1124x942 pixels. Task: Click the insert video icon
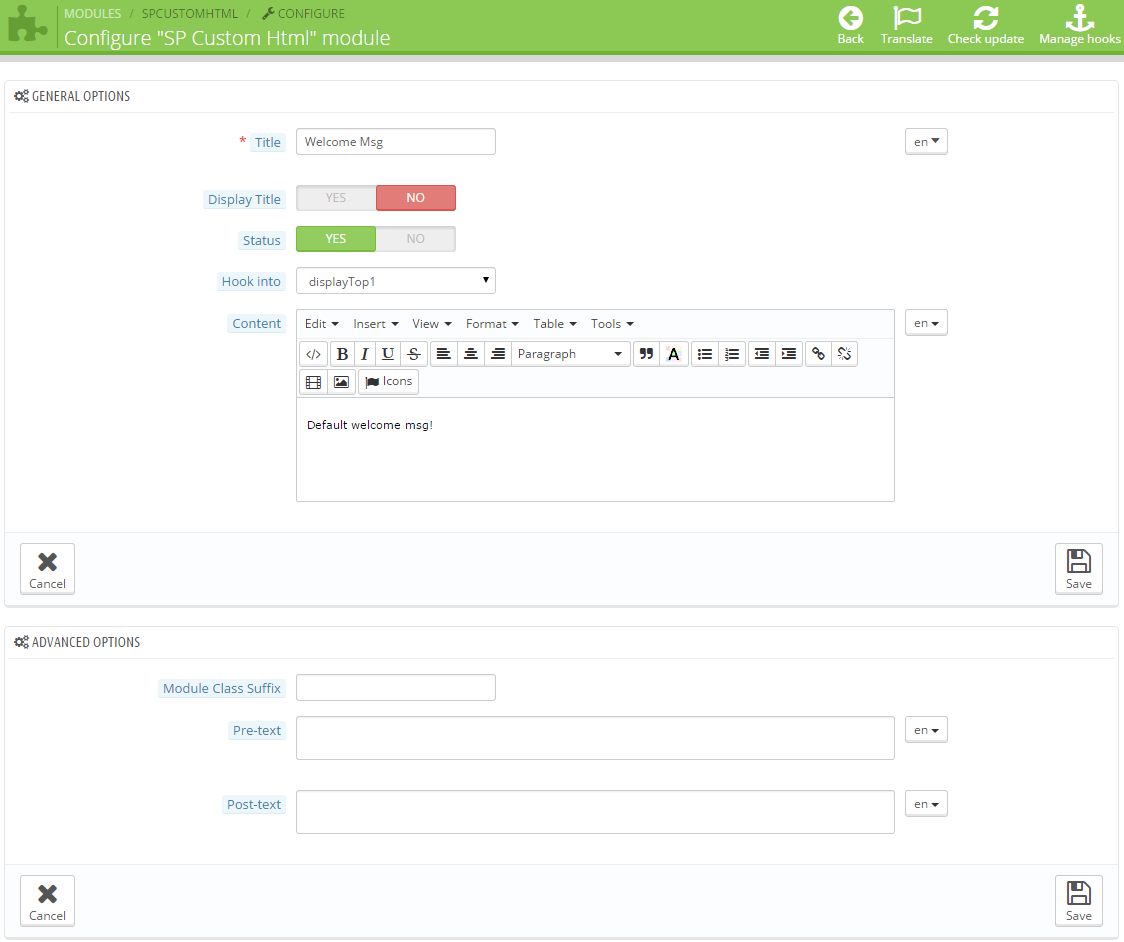(313, 382)
